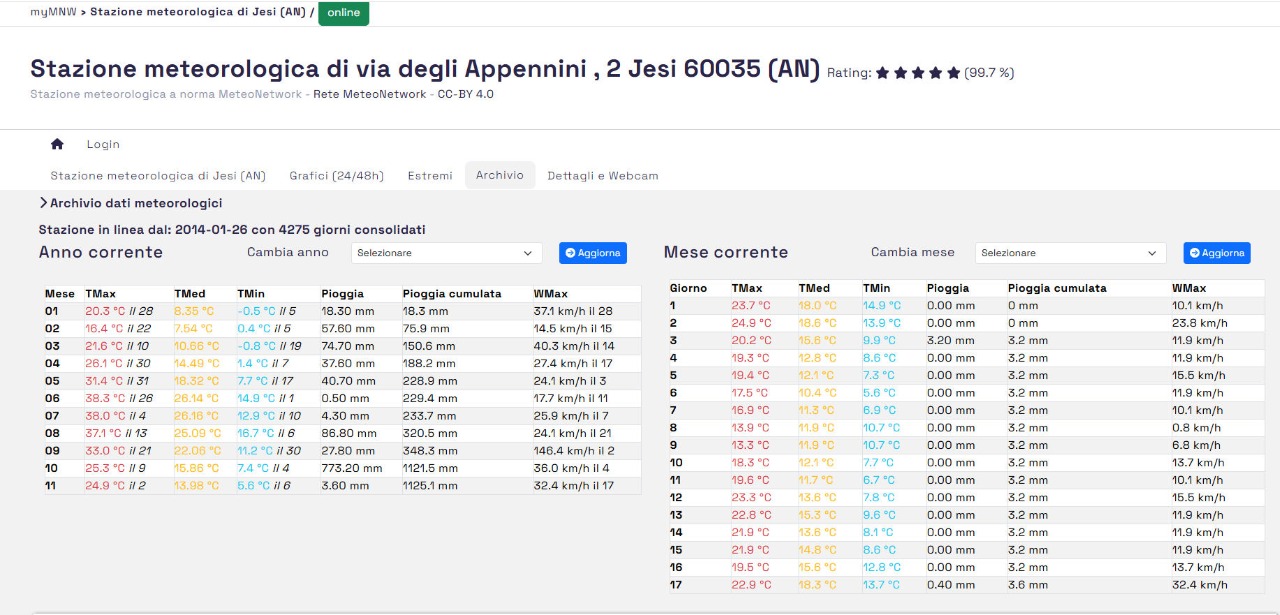
Task: Click the Login link
Action: (x=103, y=144)
